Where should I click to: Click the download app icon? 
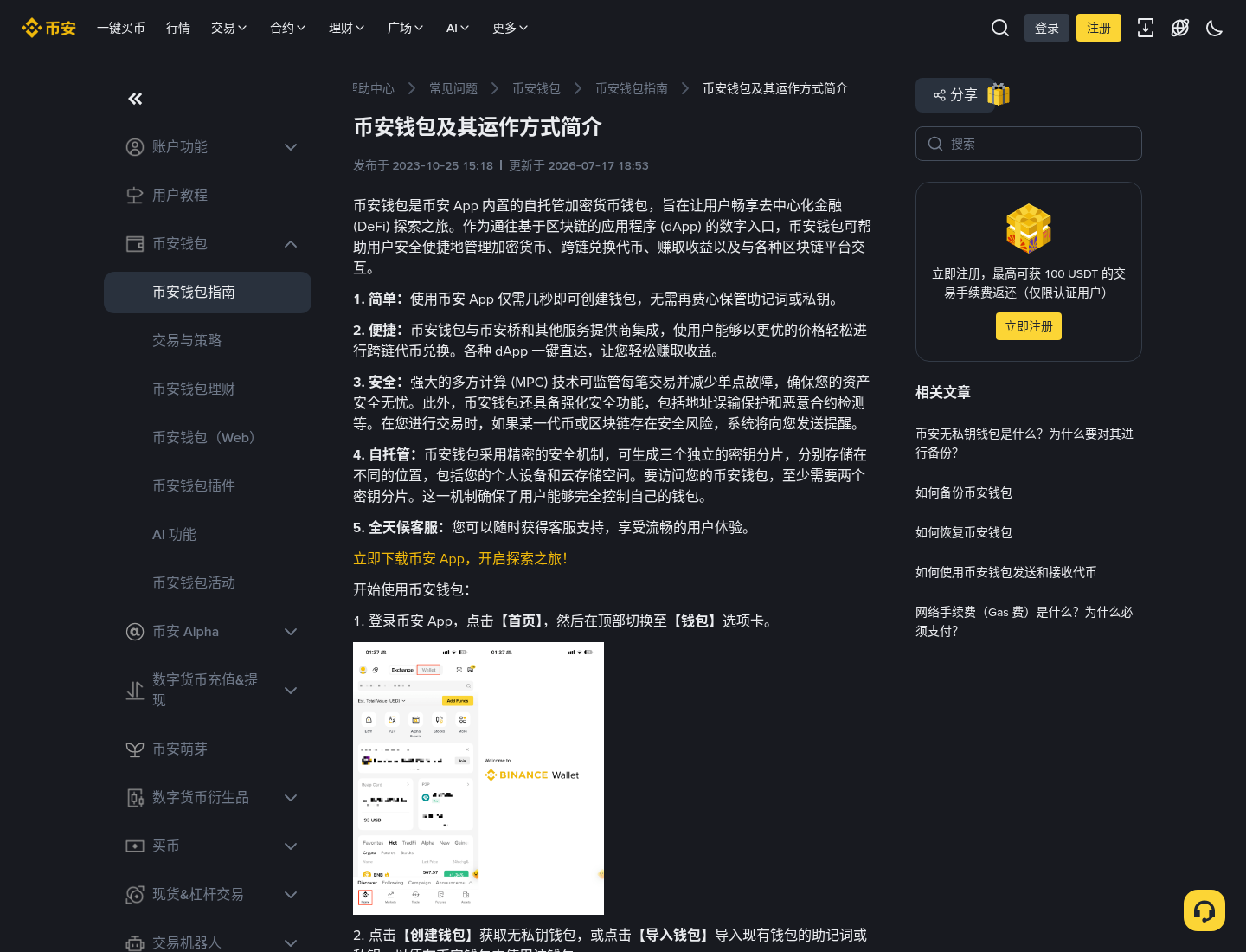tap(1146, 28)
